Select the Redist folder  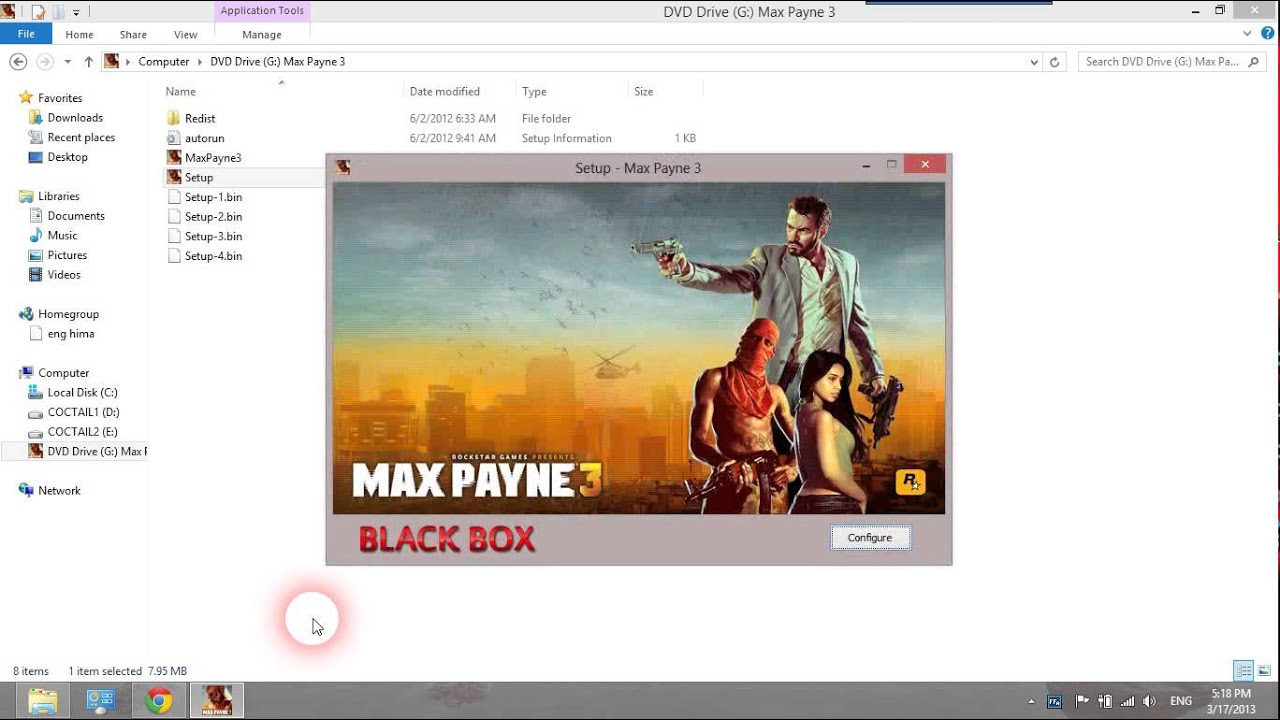coord(200,118)
